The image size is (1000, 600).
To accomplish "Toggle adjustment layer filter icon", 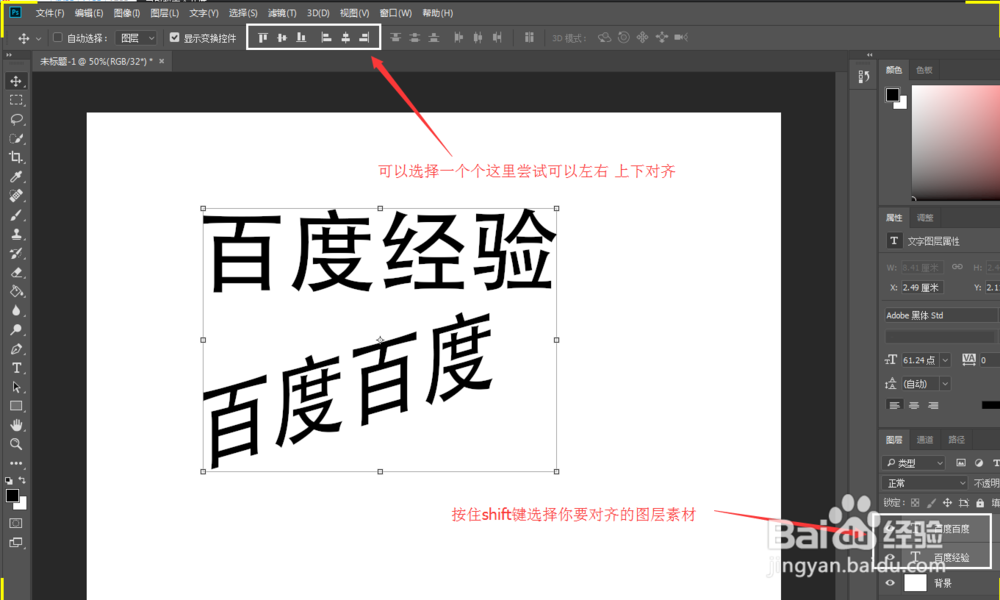I will tap(979, 463).
